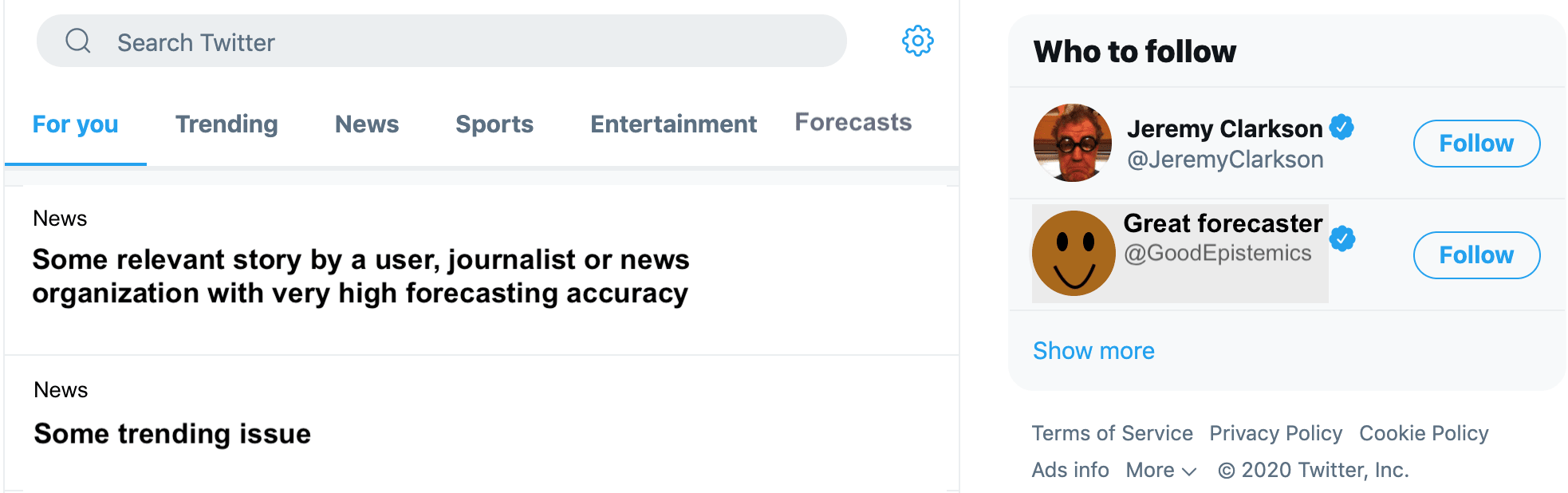Select the Entertainment tab
Viewport: 1568px width, 493px height.
pyautogui.click(x=673, y=124)
